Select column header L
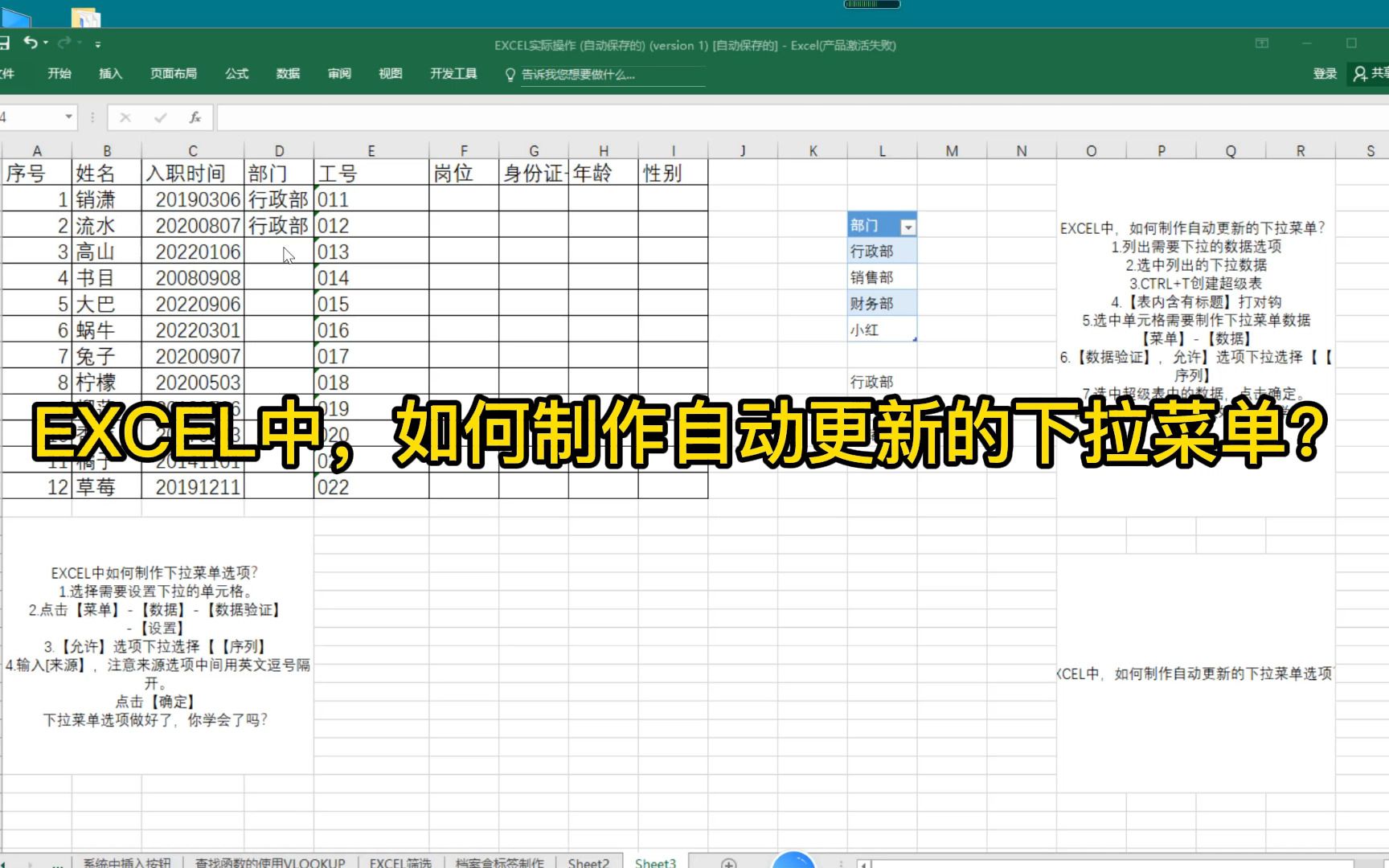1389x868 pixels. (x=882, y=150)
